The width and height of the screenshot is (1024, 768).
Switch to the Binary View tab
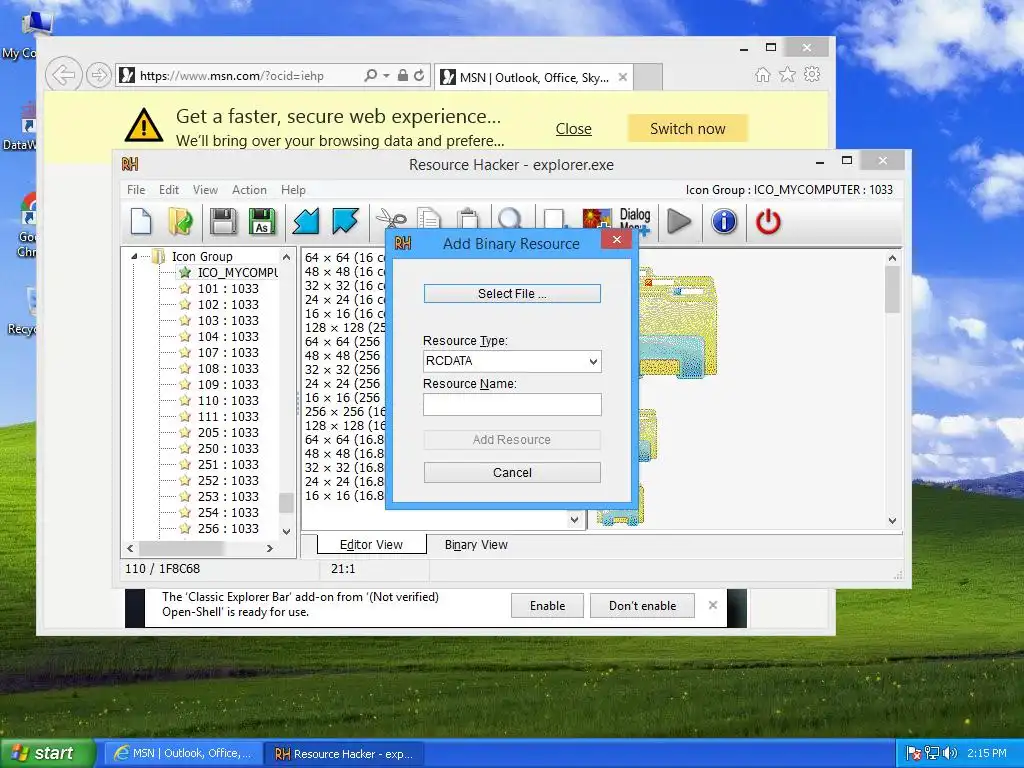[x=476, y=545]
